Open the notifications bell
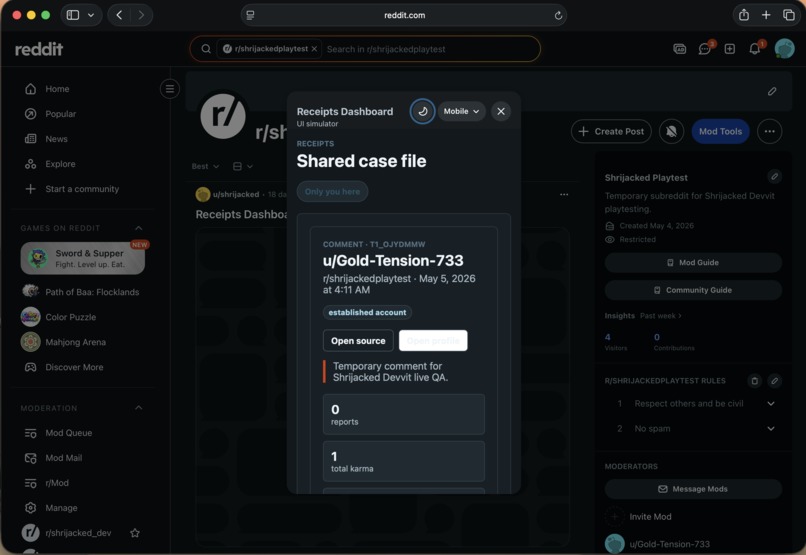 (755, 49)
